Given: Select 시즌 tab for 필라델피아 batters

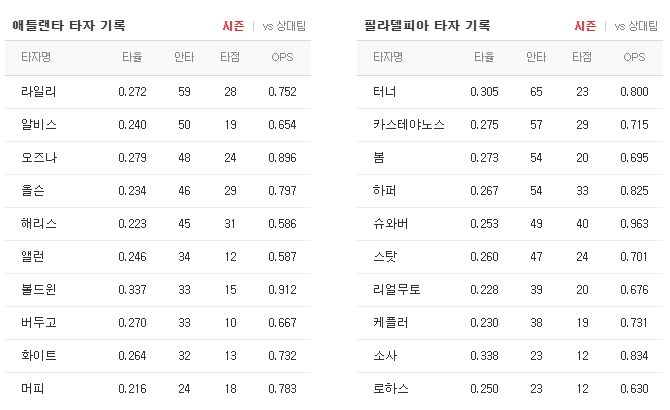Looking at the screenshot, I should pos(585,26).
